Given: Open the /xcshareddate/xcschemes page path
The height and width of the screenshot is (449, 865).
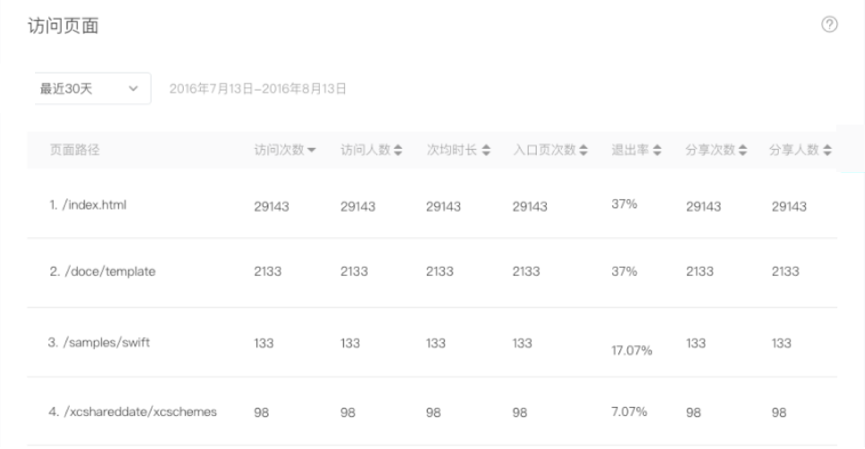Looking at the screenshot, I should (x=140, y=412).
